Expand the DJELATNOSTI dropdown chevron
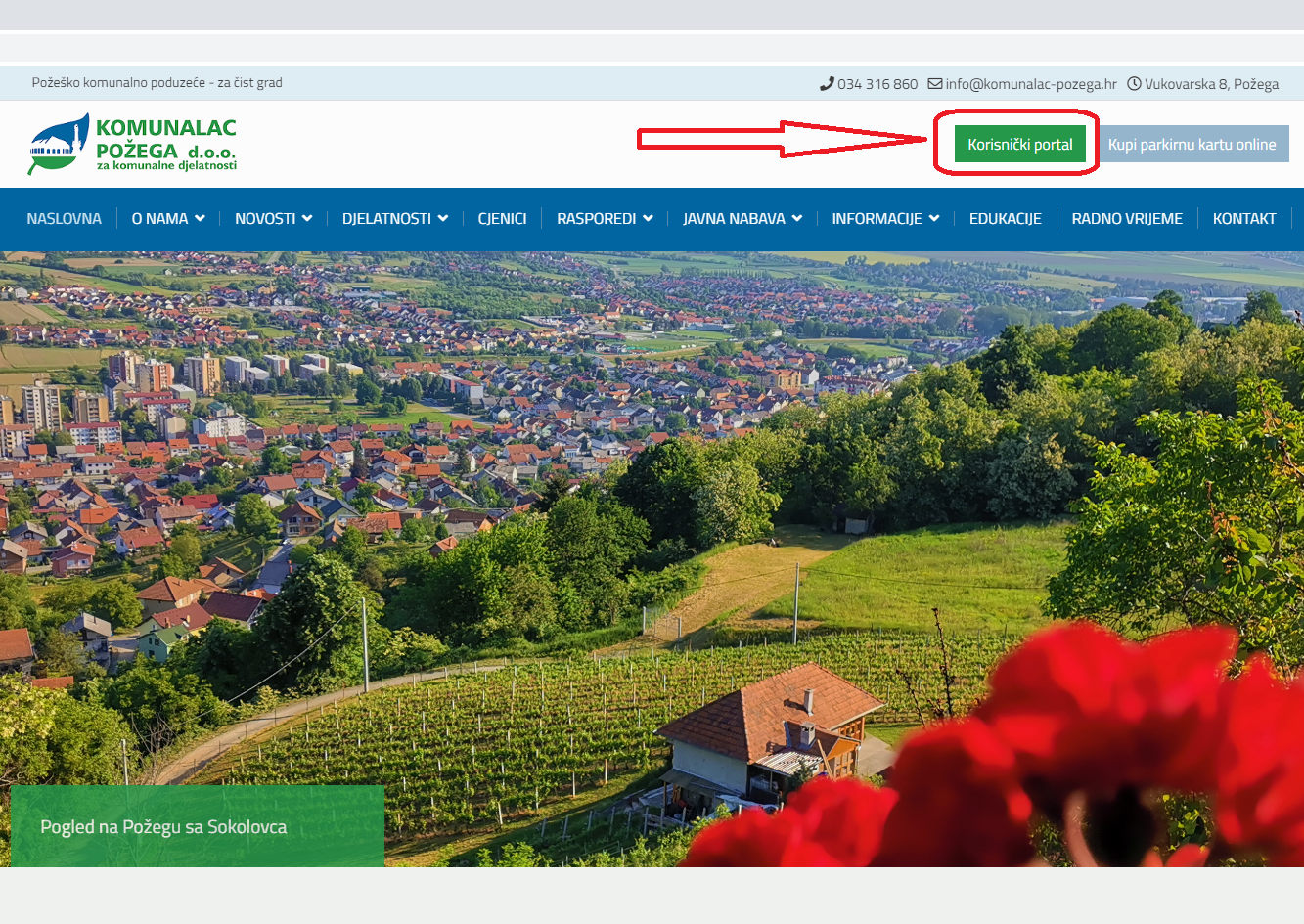This screenshot has height=924, width=1304. [x=443, y=219]
